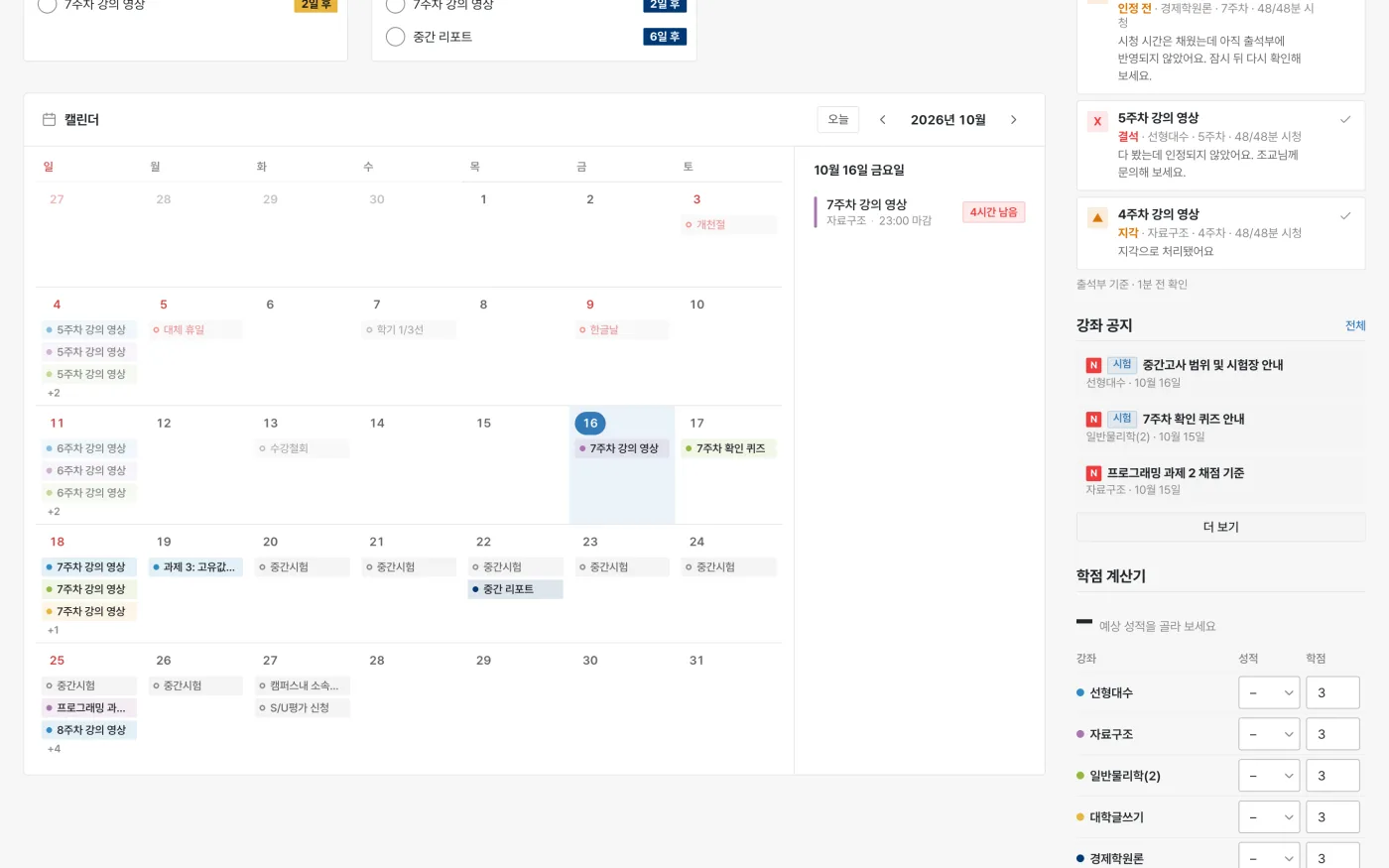Click the 4시간 남음 deadline badge
The image size is (1389, 868).
[993, 212]
